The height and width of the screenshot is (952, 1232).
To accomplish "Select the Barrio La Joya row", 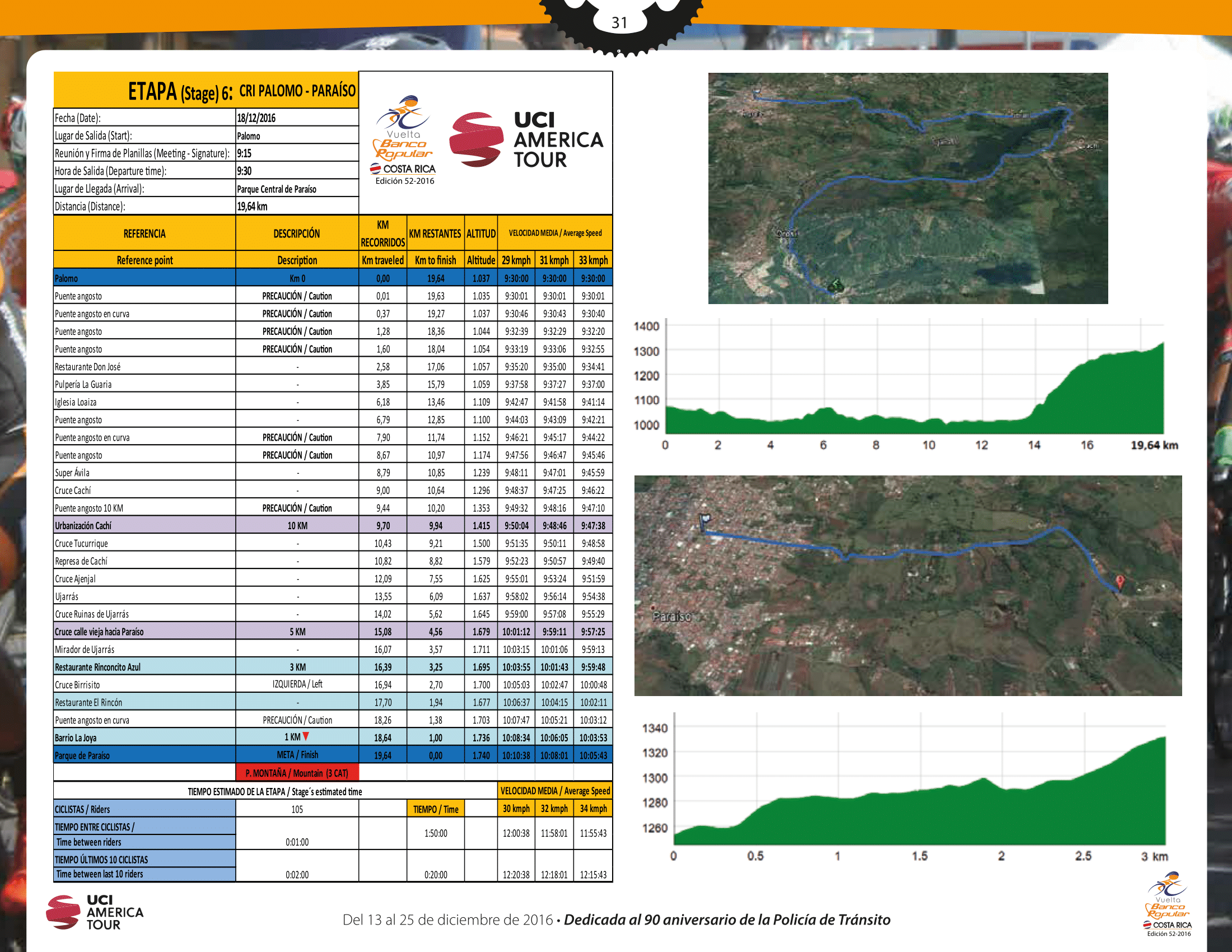I will tap(333, 738).
